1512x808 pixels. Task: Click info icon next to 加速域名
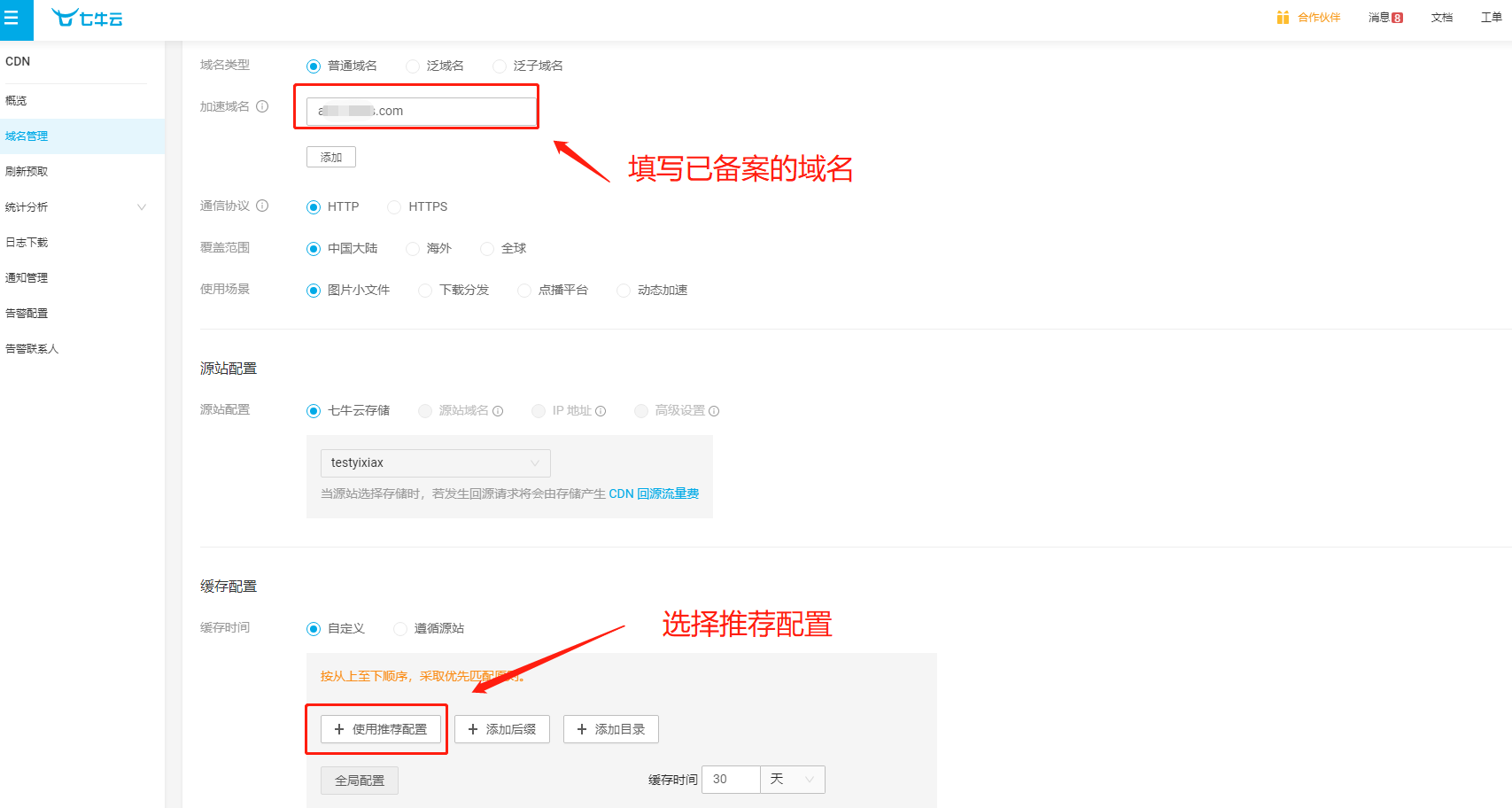pos(262,106)
